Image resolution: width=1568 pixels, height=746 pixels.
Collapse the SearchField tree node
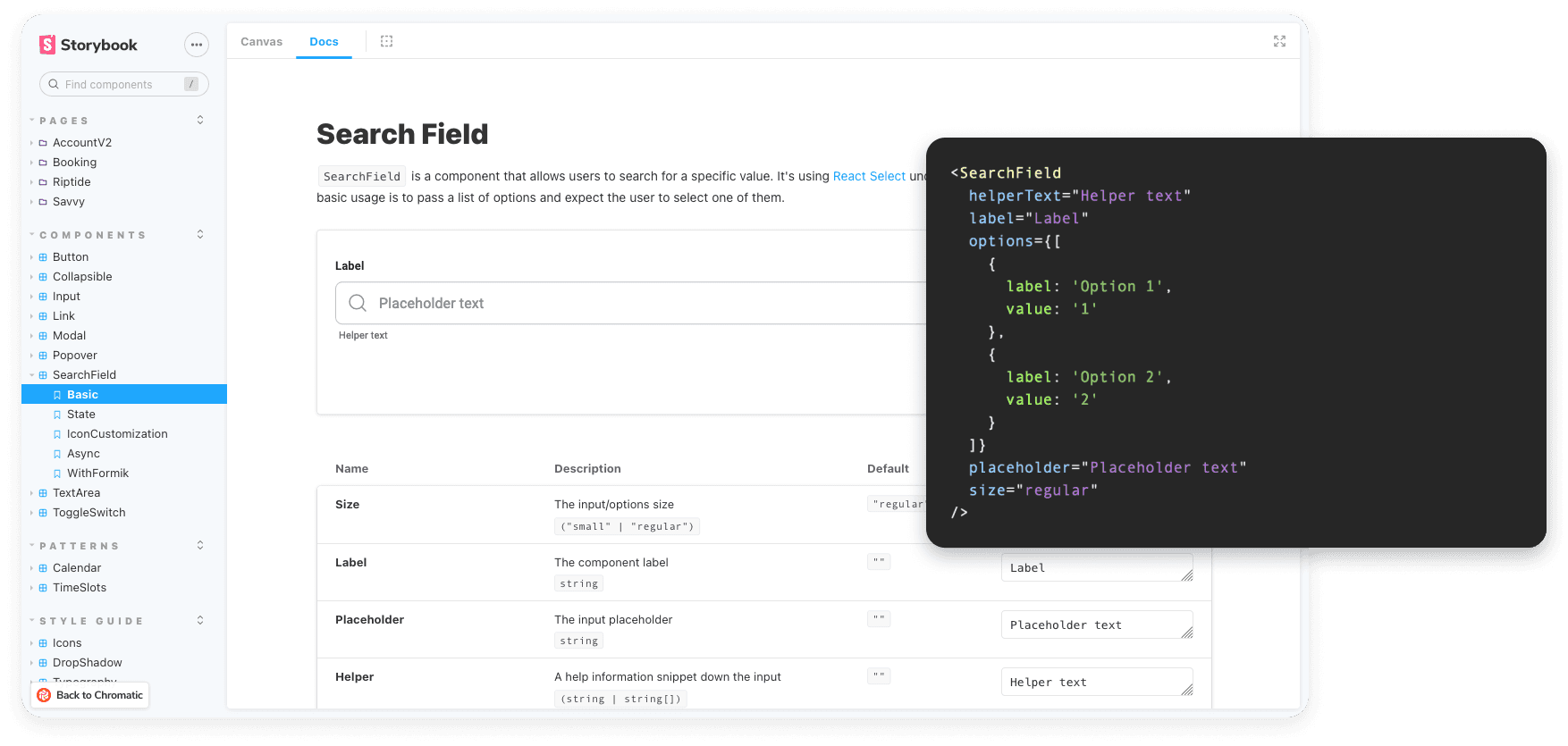[31, 375]
